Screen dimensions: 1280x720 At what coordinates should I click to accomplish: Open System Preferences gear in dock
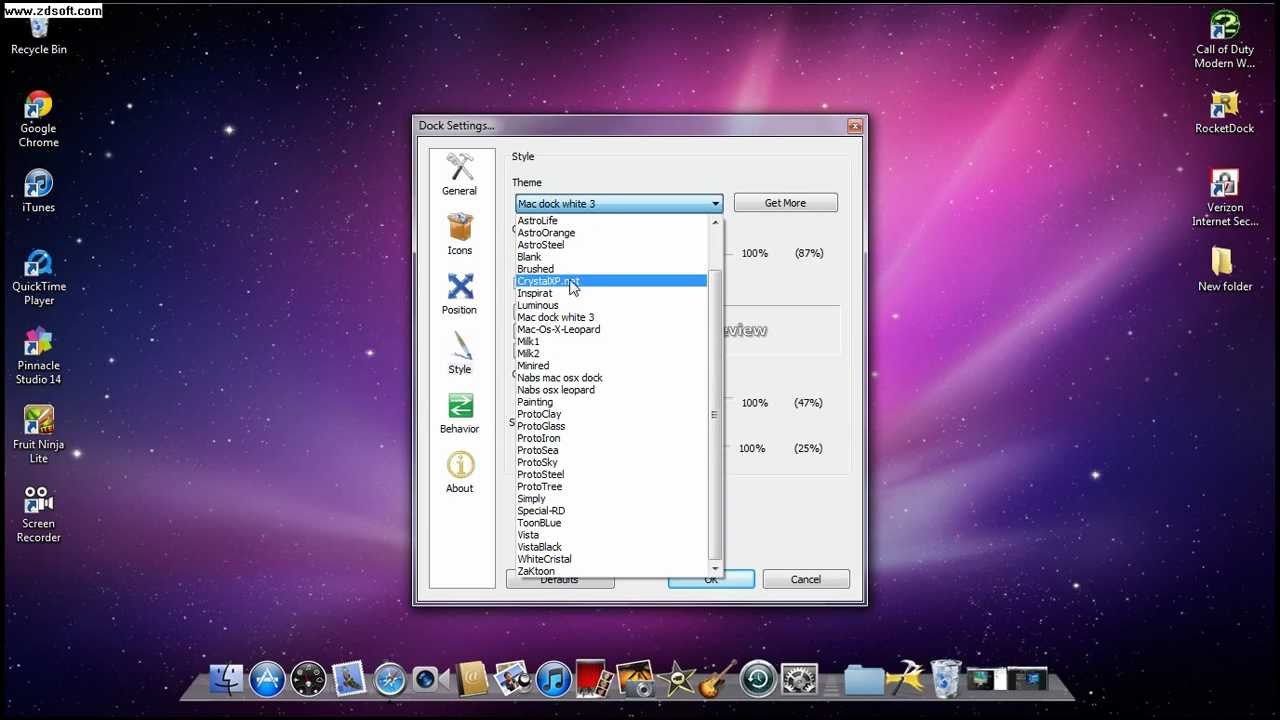(799, 680)
